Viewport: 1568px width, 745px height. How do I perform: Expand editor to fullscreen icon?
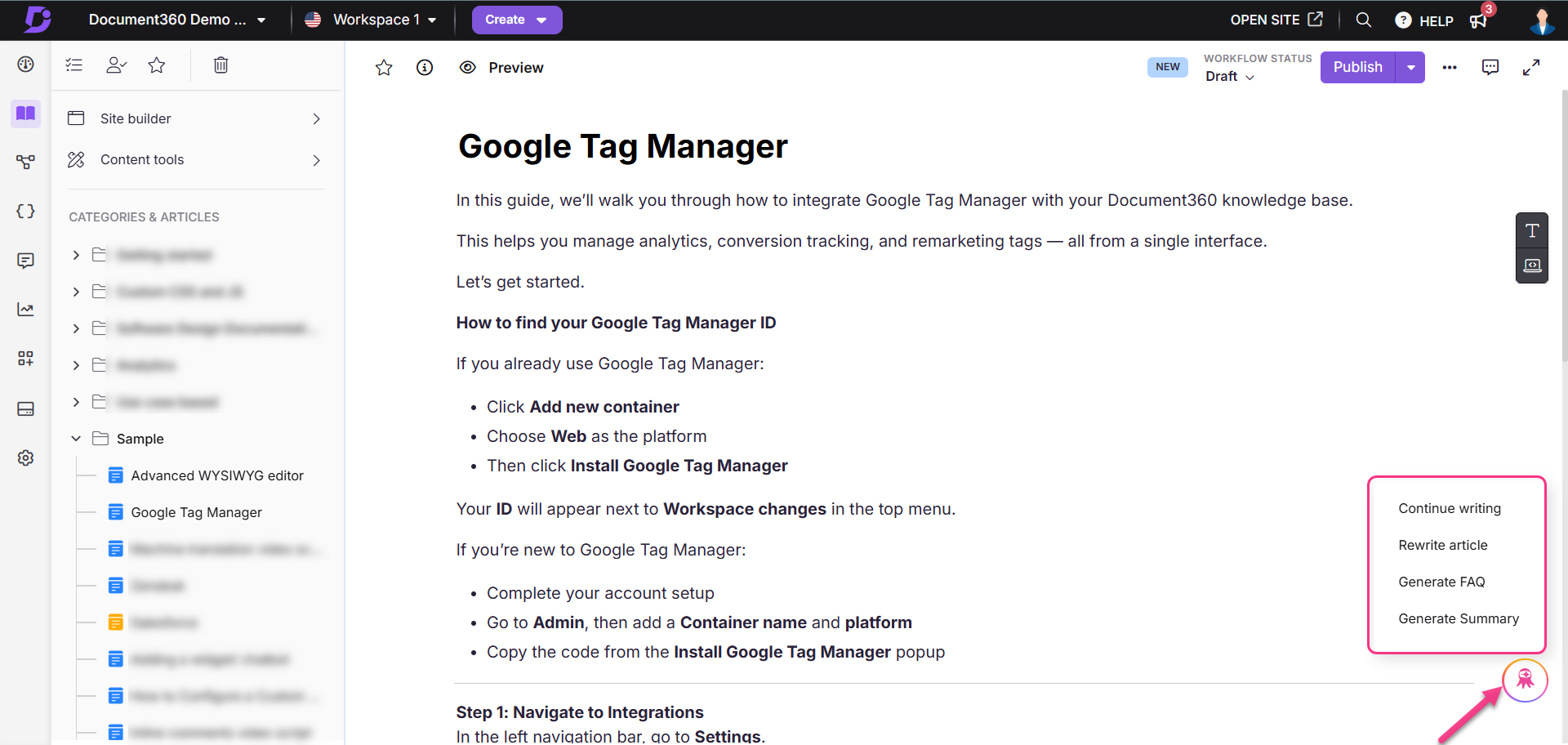coord(1531,67)
